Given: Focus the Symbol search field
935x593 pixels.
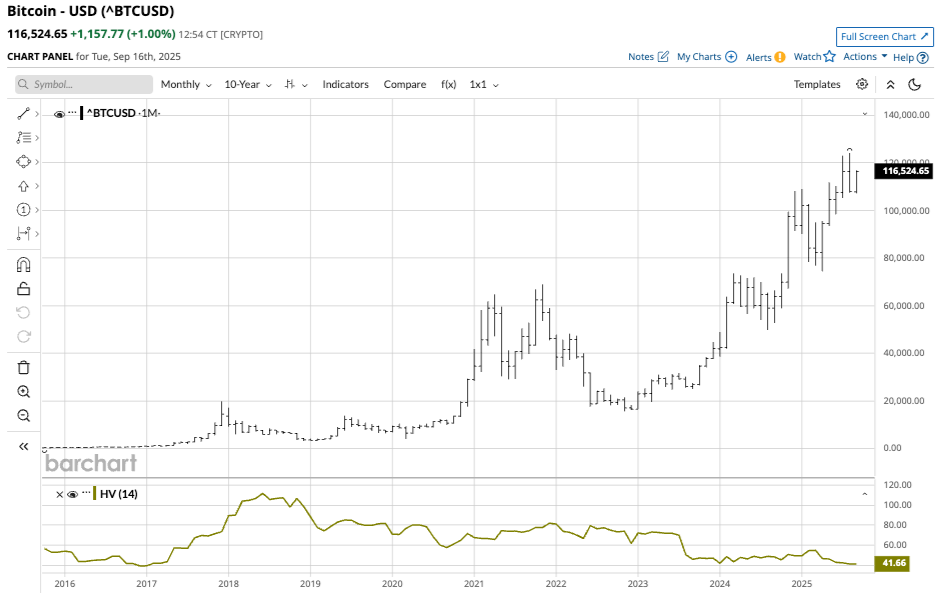Looking at the screenshot, I should coord(84,84).
